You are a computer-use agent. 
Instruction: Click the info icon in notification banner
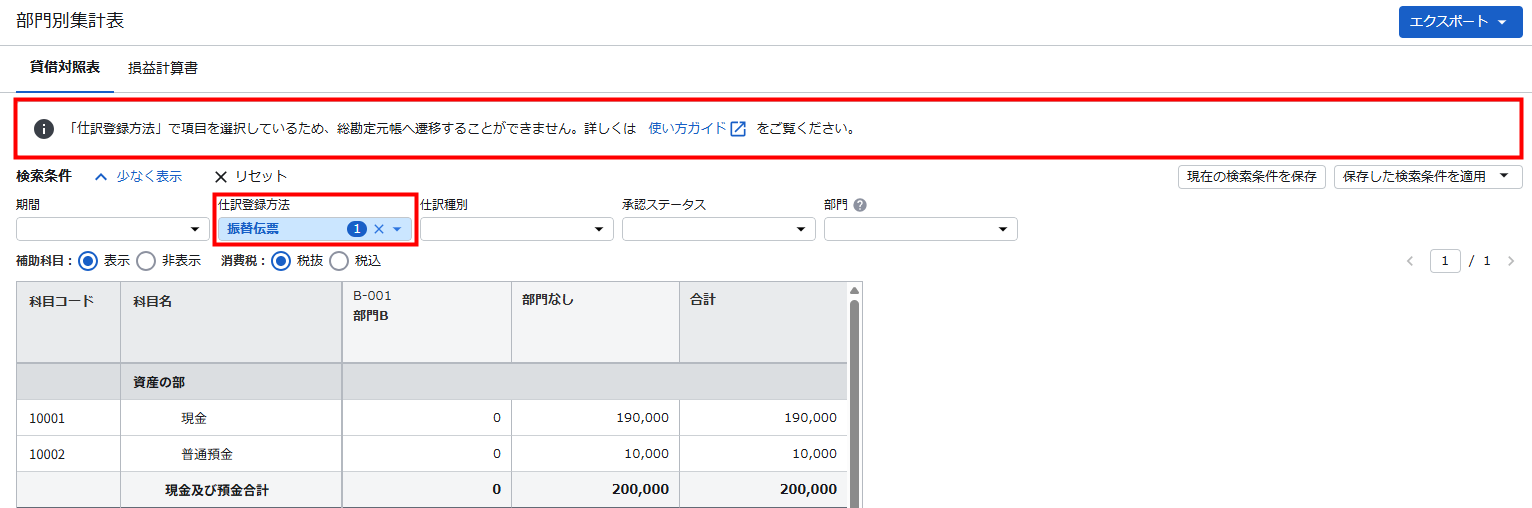[44, 129]
